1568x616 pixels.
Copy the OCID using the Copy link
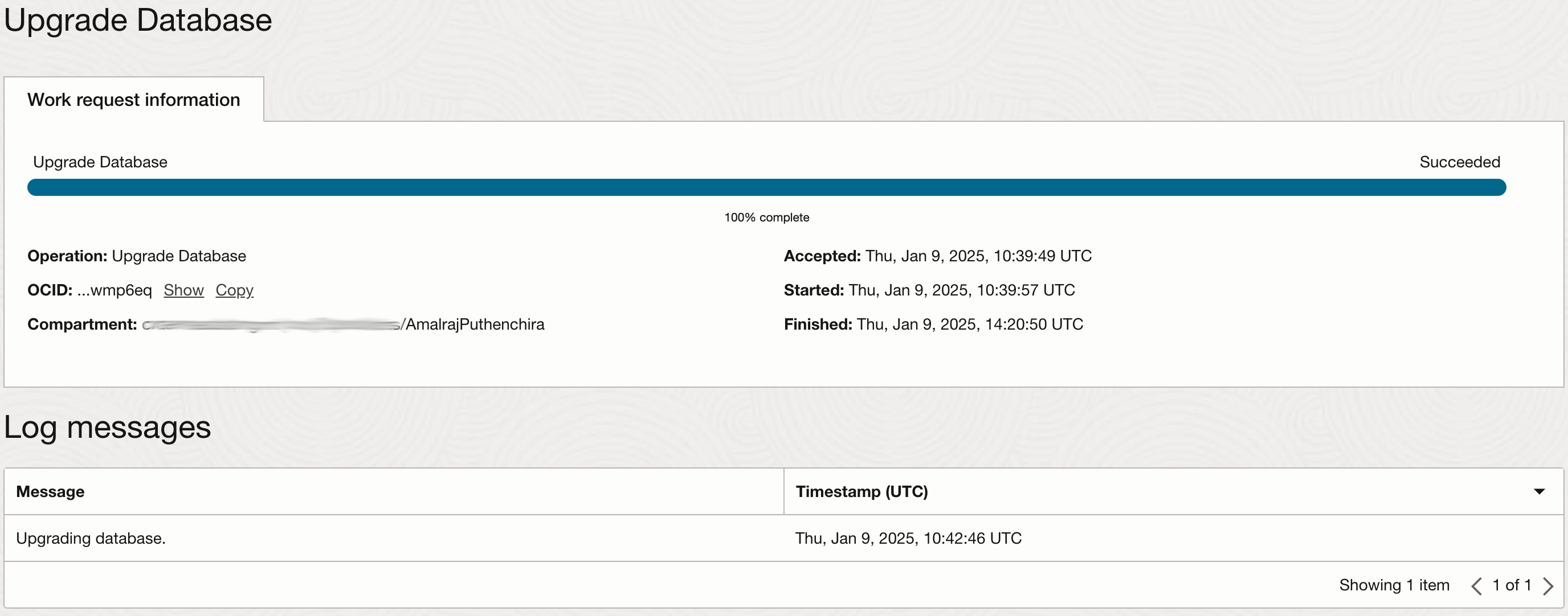click(234, 290)
